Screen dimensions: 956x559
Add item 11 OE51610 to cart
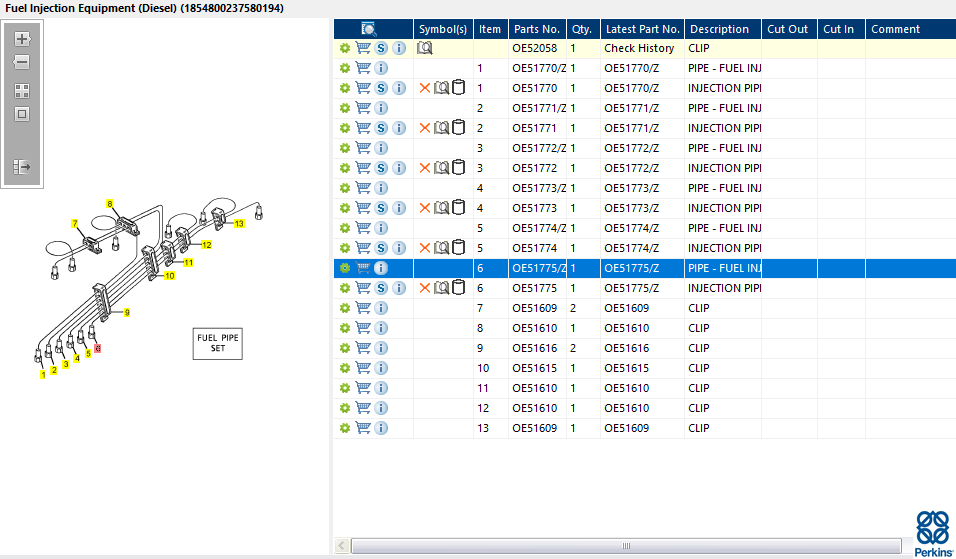coord(363,388)
